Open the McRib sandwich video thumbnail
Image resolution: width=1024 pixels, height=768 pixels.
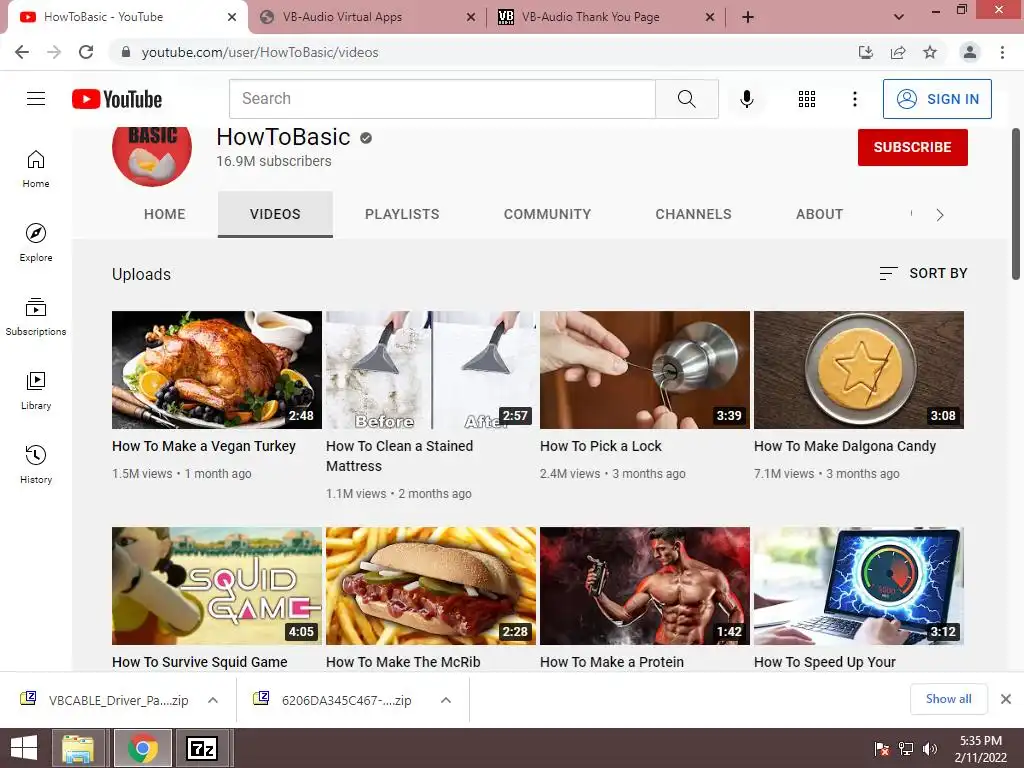tap(431, 586)
